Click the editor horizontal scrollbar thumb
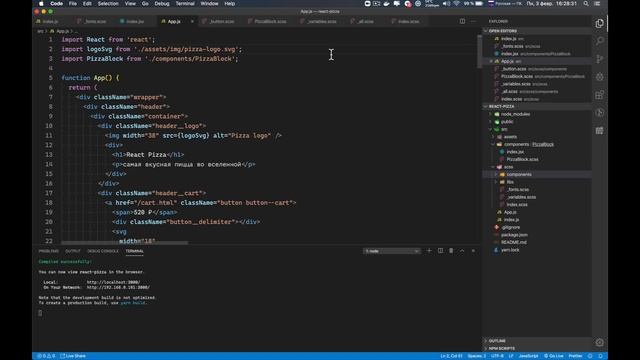 point(125,242)
